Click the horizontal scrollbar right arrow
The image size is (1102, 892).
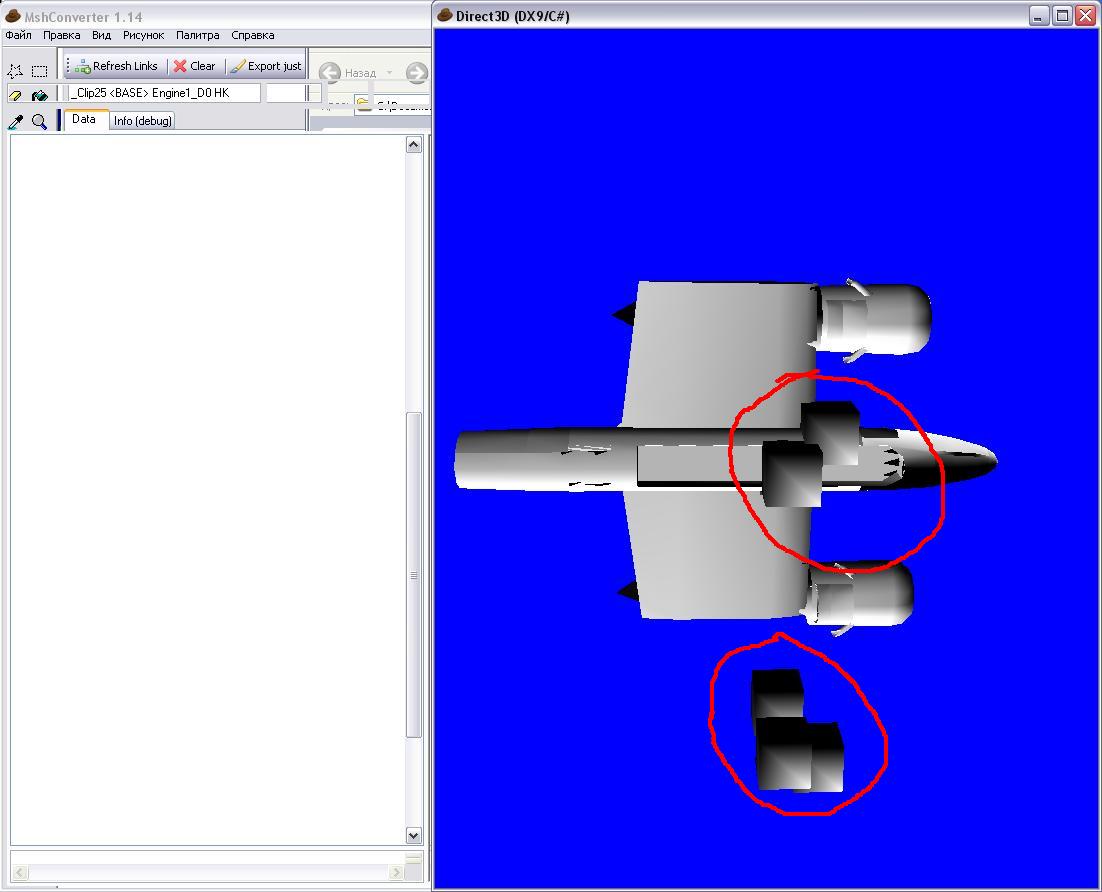coord(396,872)
